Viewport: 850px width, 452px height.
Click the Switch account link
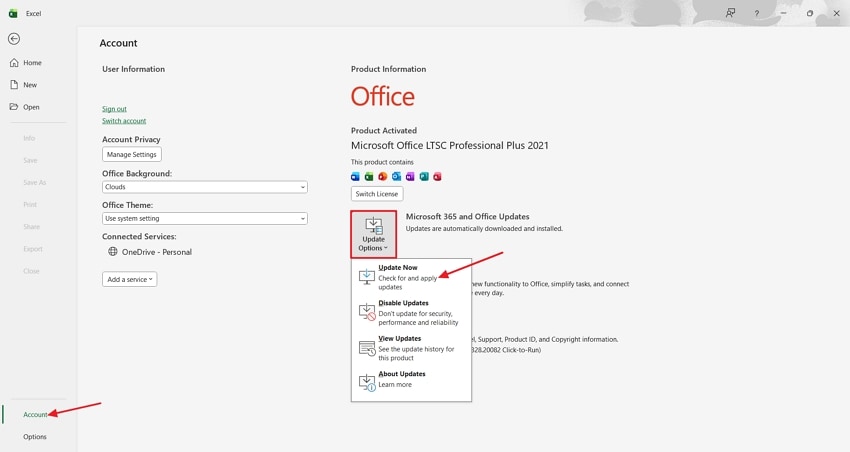pos(124,121)
